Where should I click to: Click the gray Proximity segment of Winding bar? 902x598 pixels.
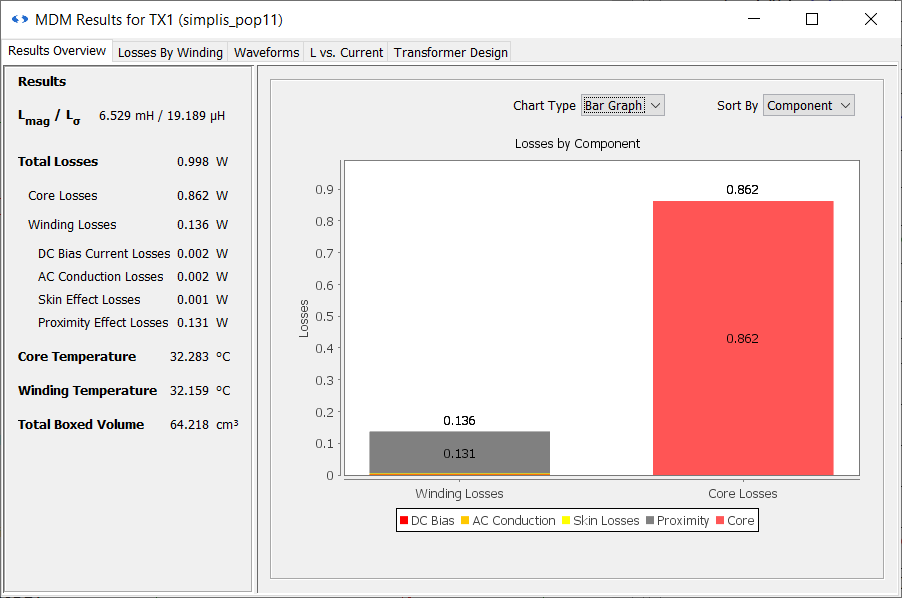point(459,452)
